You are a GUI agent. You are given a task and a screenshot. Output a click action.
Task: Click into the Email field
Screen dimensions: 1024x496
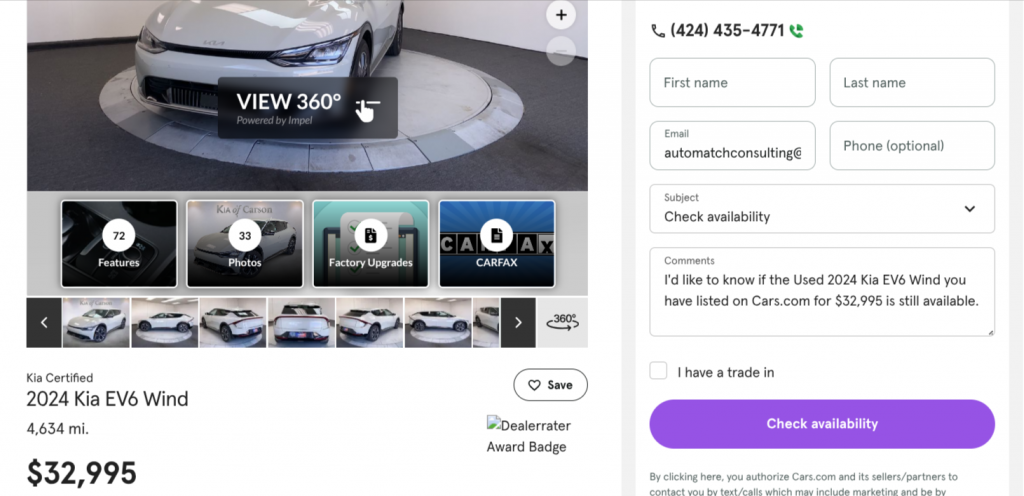click(x=732, y=146)
